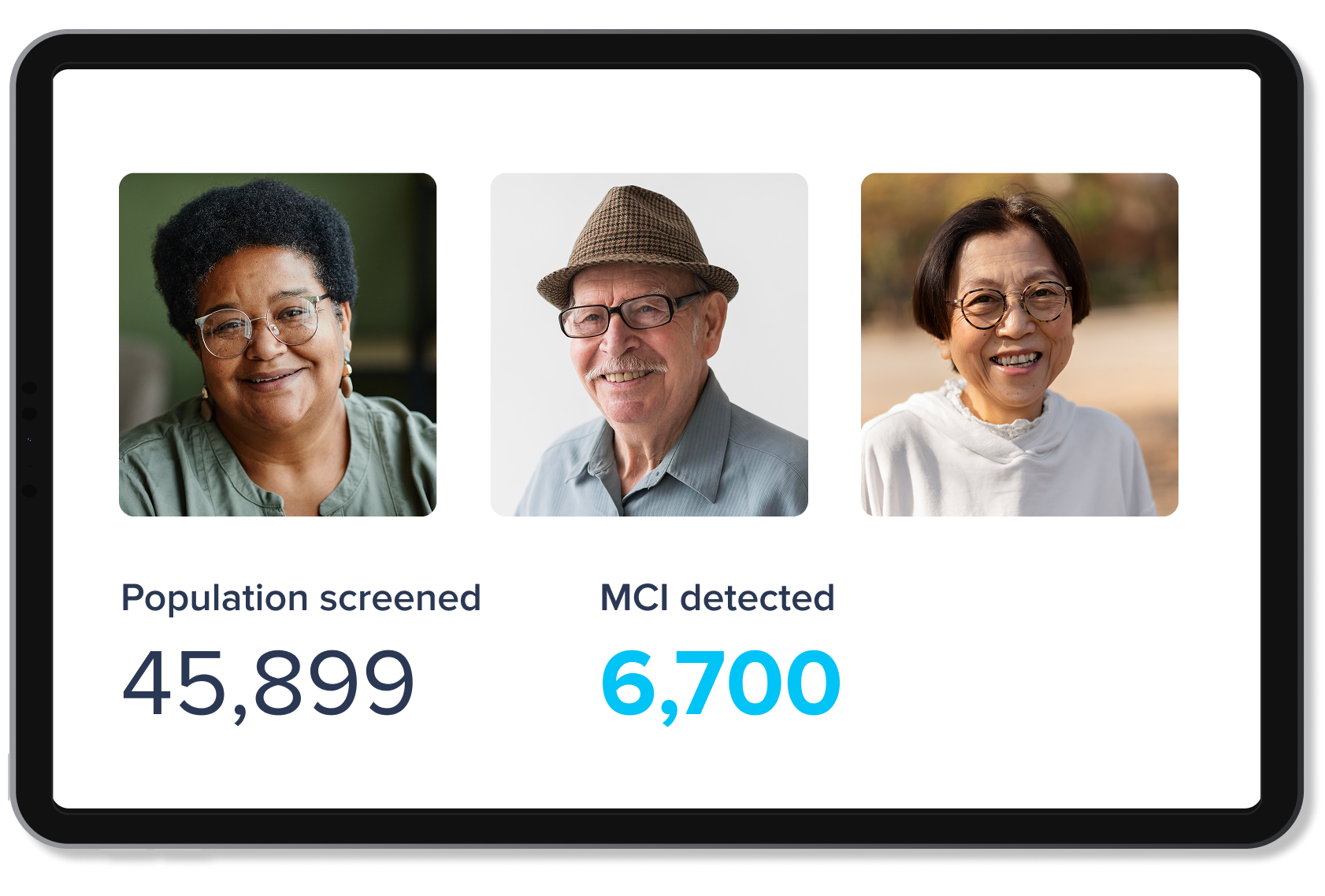
Task: Tap the lowest sensor dot on left bezel
Action: point(29,491)
